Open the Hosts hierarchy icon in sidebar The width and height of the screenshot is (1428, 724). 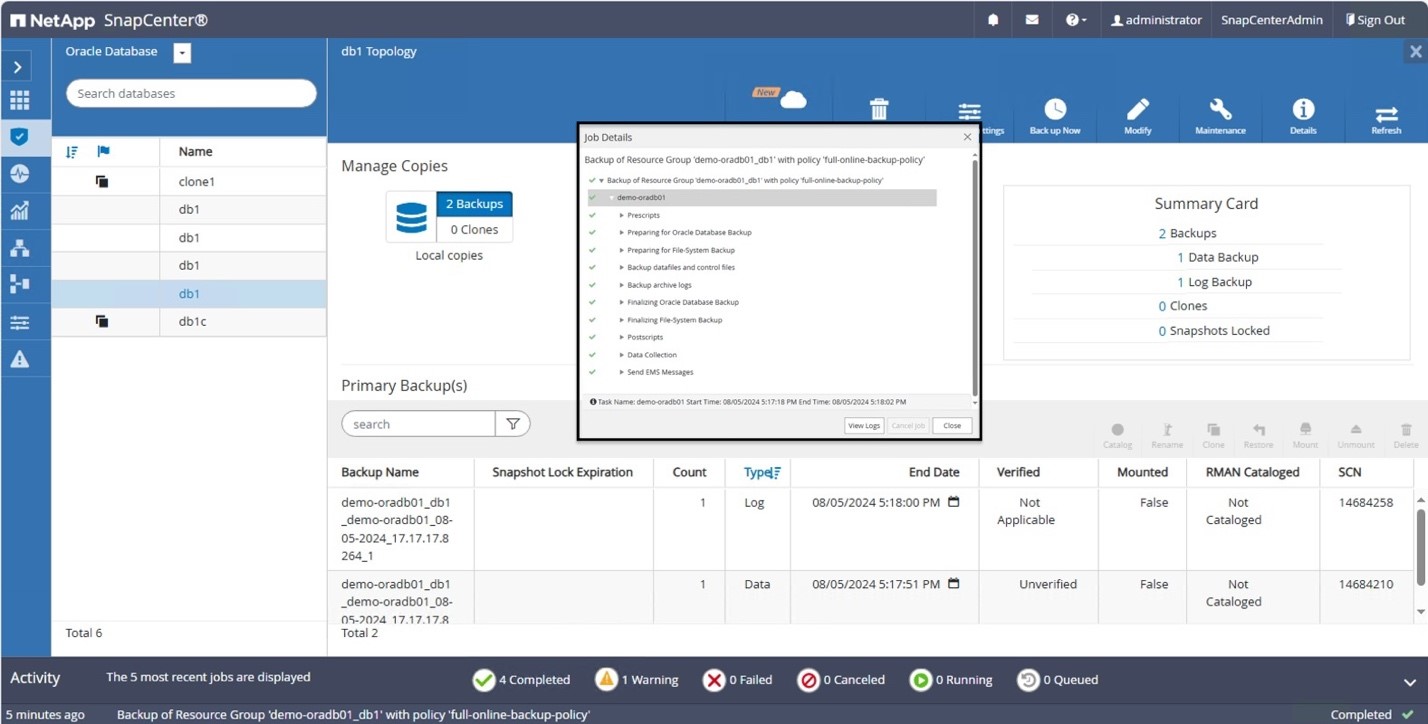coord(19,248)
